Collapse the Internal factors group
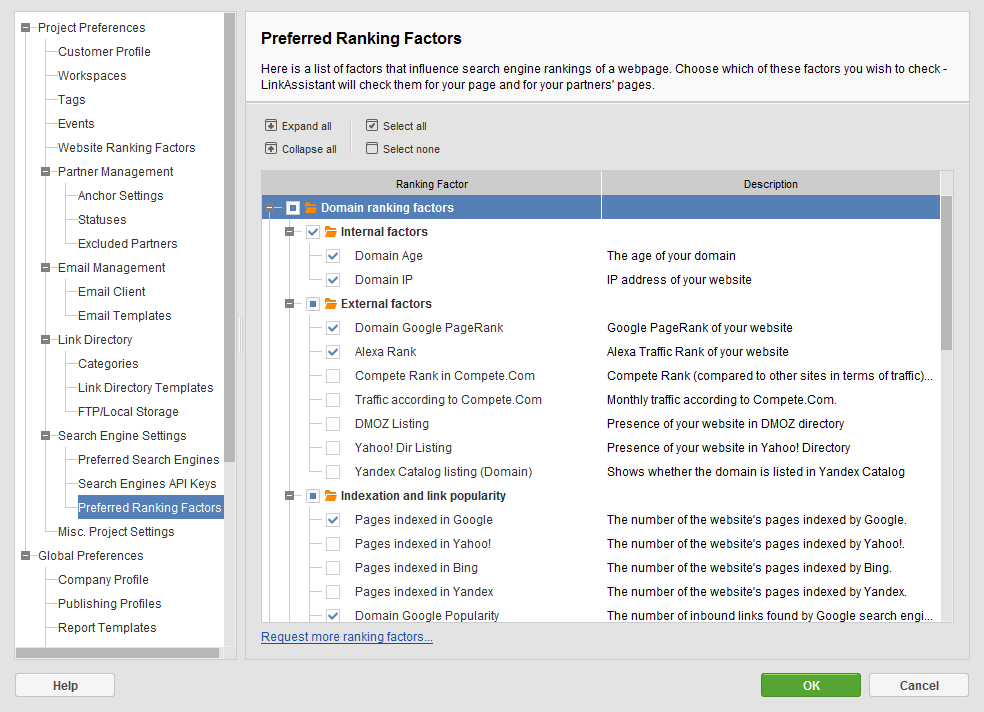The image size is (984, 712). (289, 231)
